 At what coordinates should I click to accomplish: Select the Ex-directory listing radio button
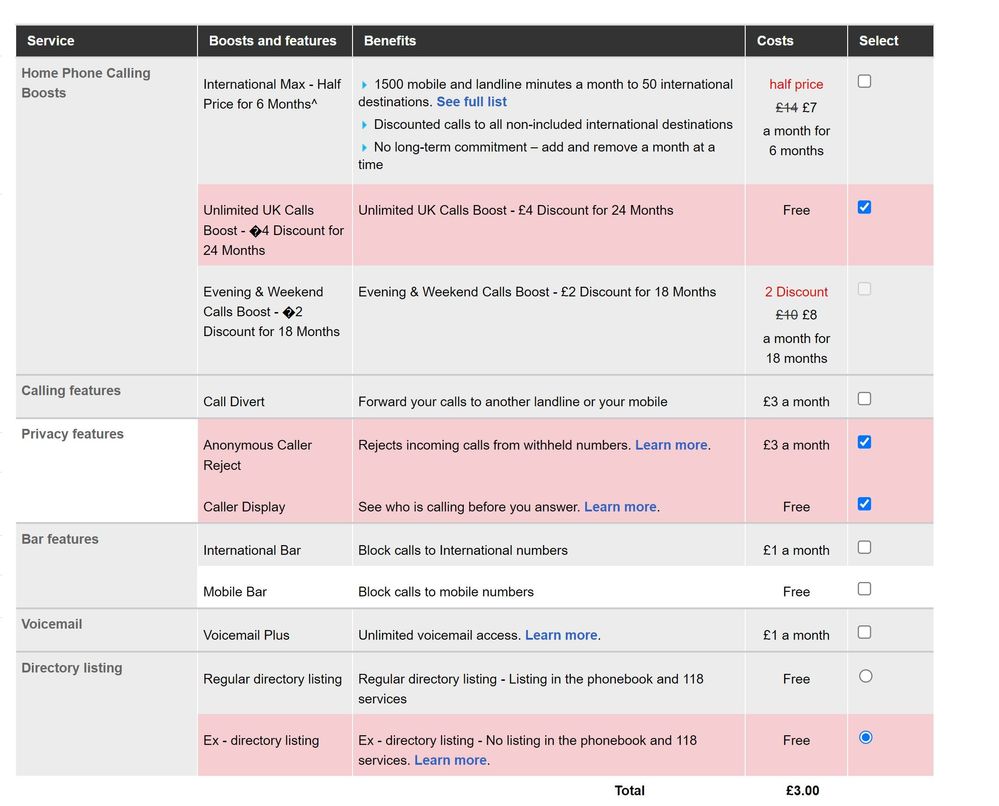pos(865,737)
